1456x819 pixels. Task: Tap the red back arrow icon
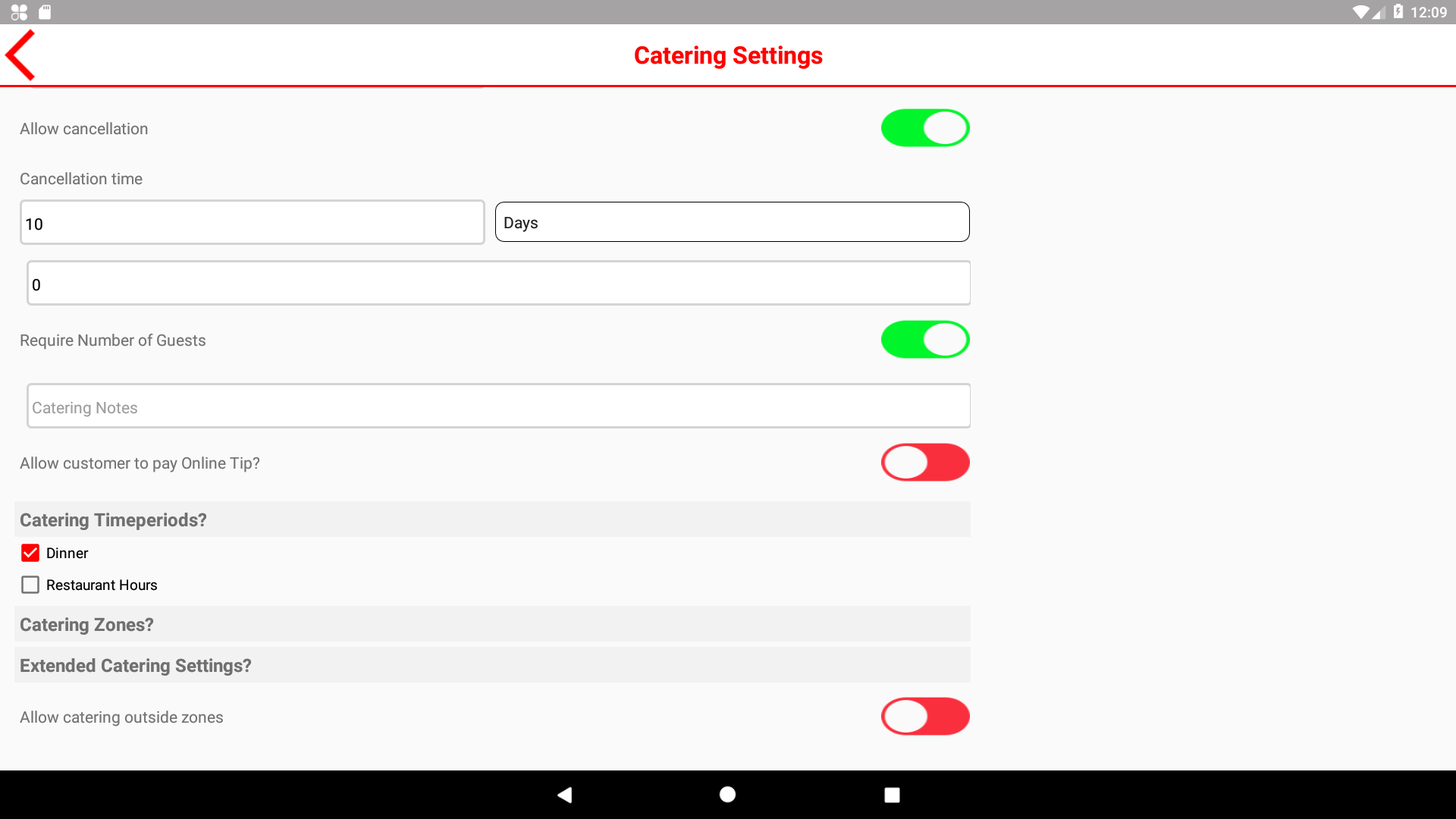21,55
